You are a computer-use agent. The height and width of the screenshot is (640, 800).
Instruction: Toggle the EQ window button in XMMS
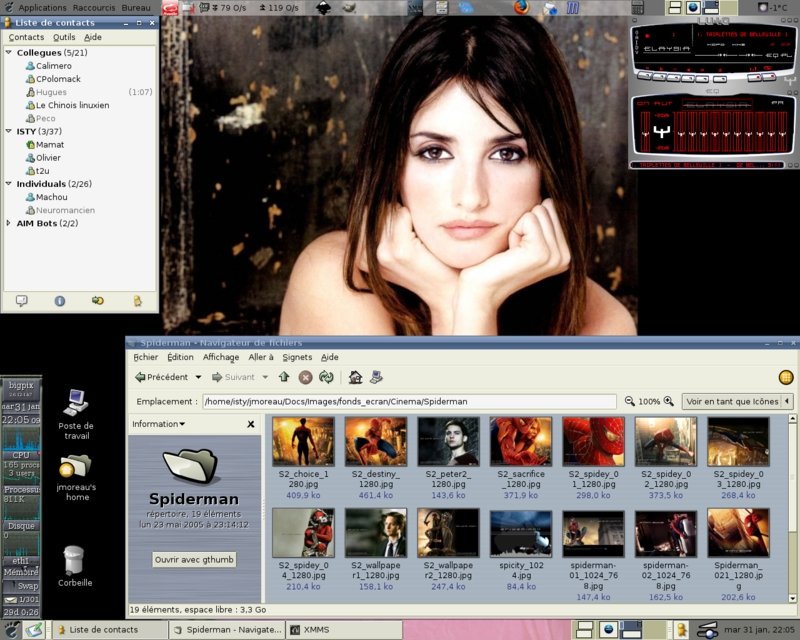pyautogui.click(x=770, y=55)
